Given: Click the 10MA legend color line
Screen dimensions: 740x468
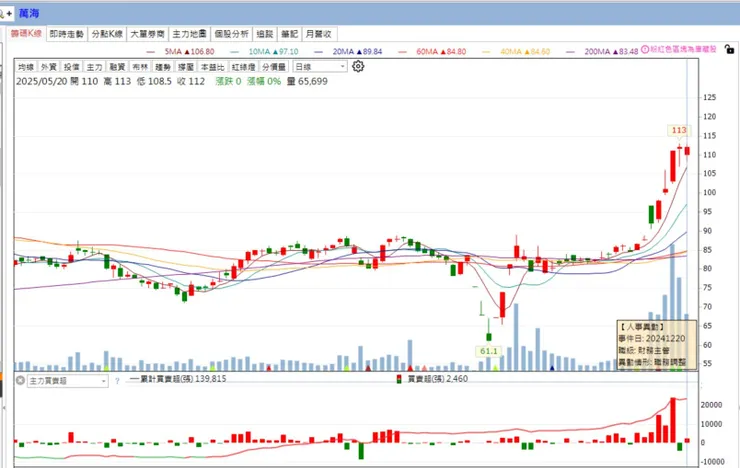Looking at the screenshot, I should click(x=235, y=52).
